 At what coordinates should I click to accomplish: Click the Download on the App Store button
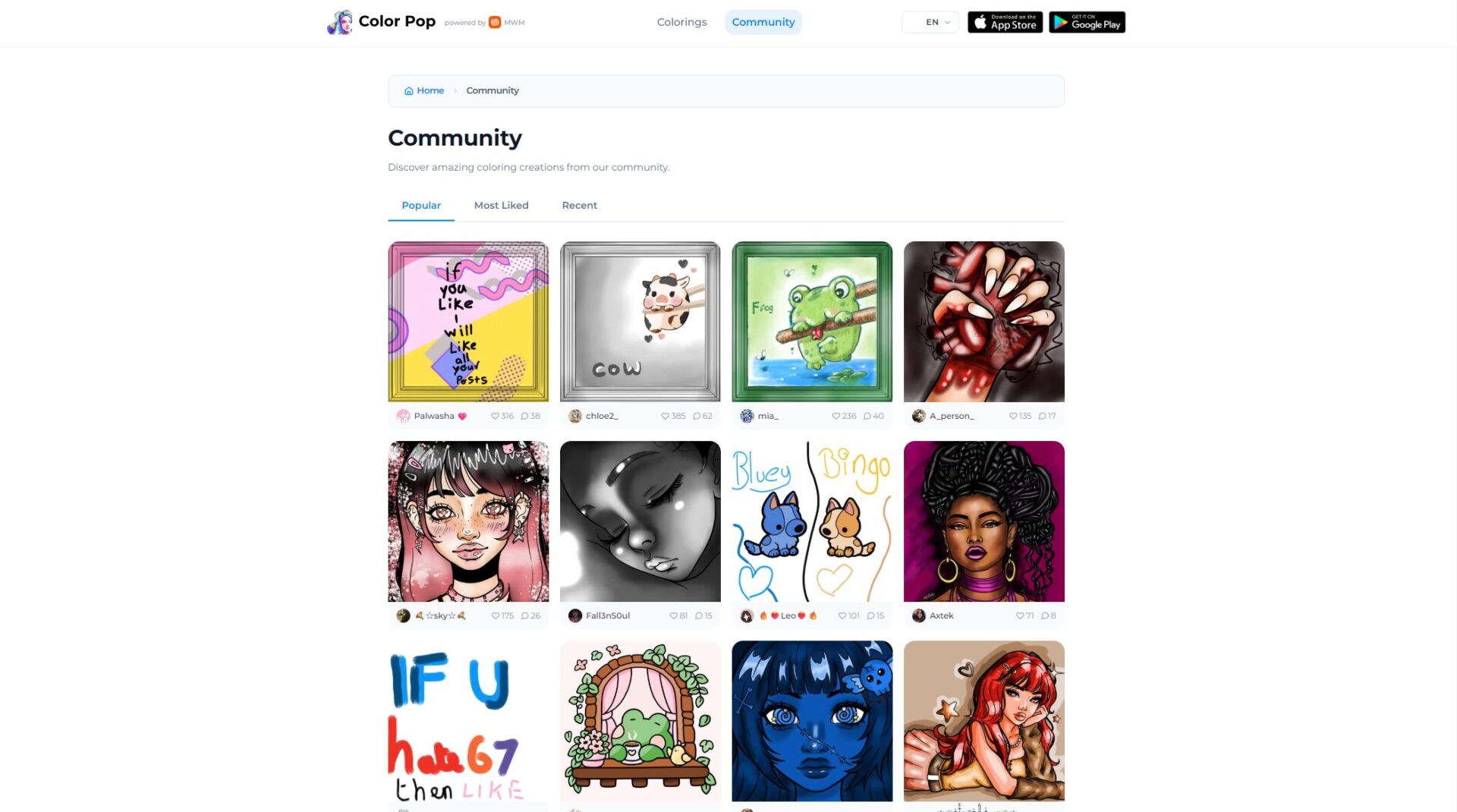(x=1005, y=22)
